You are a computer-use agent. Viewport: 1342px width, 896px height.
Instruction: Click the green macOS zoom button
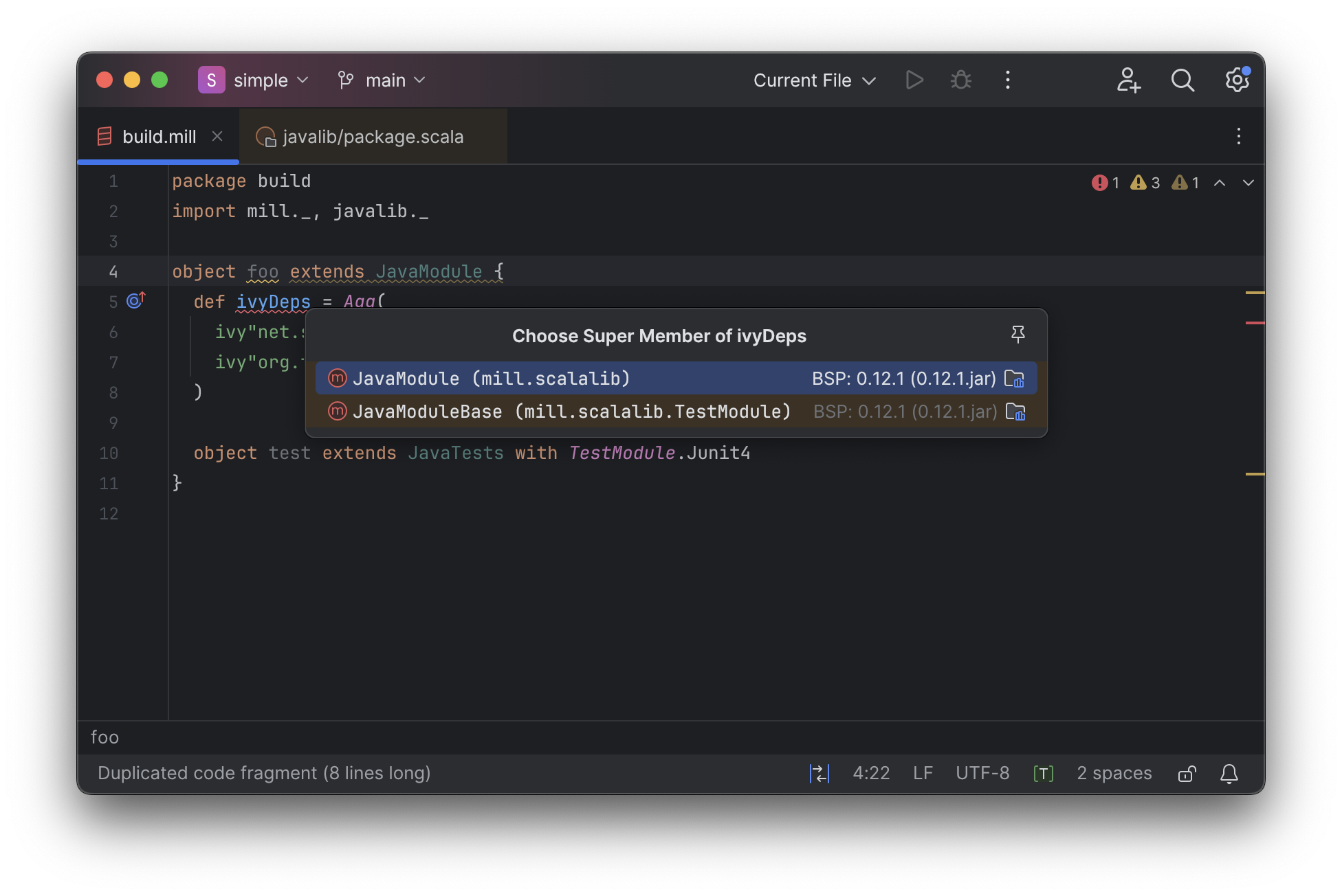click(x=159, y=80)
